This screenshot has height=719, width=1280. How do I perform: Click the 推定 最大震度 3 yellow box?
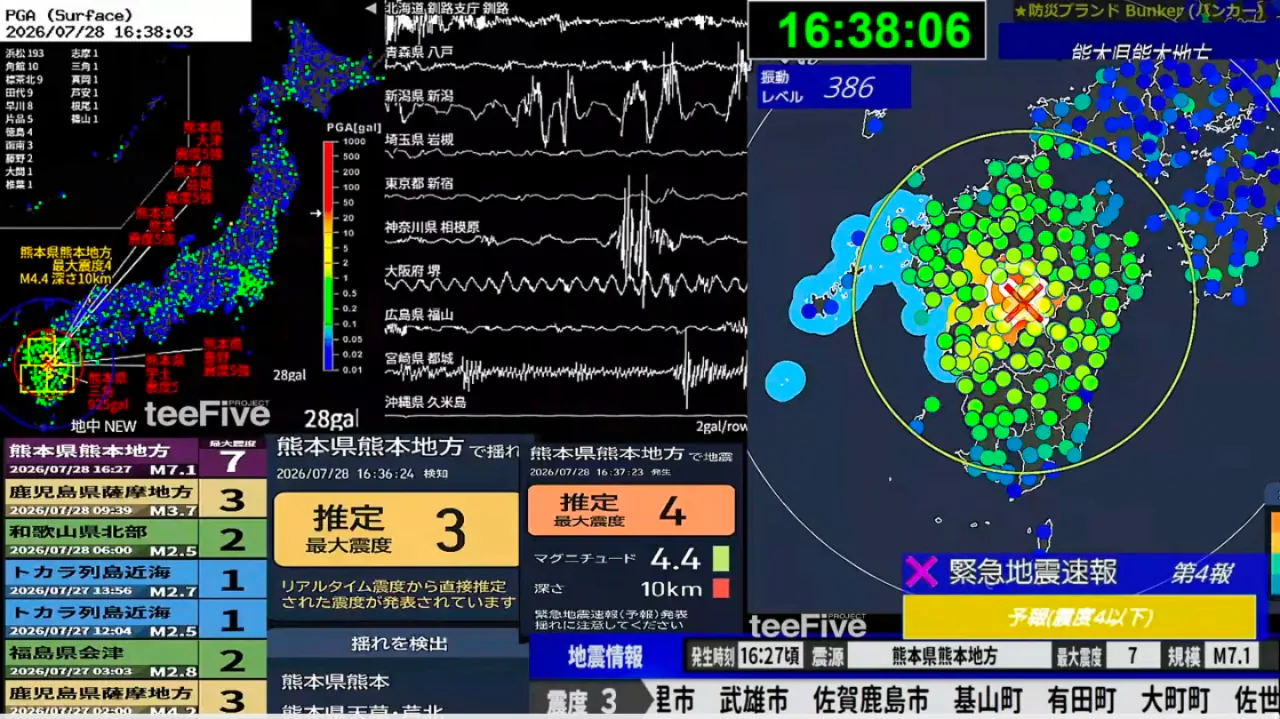(396, 530)
